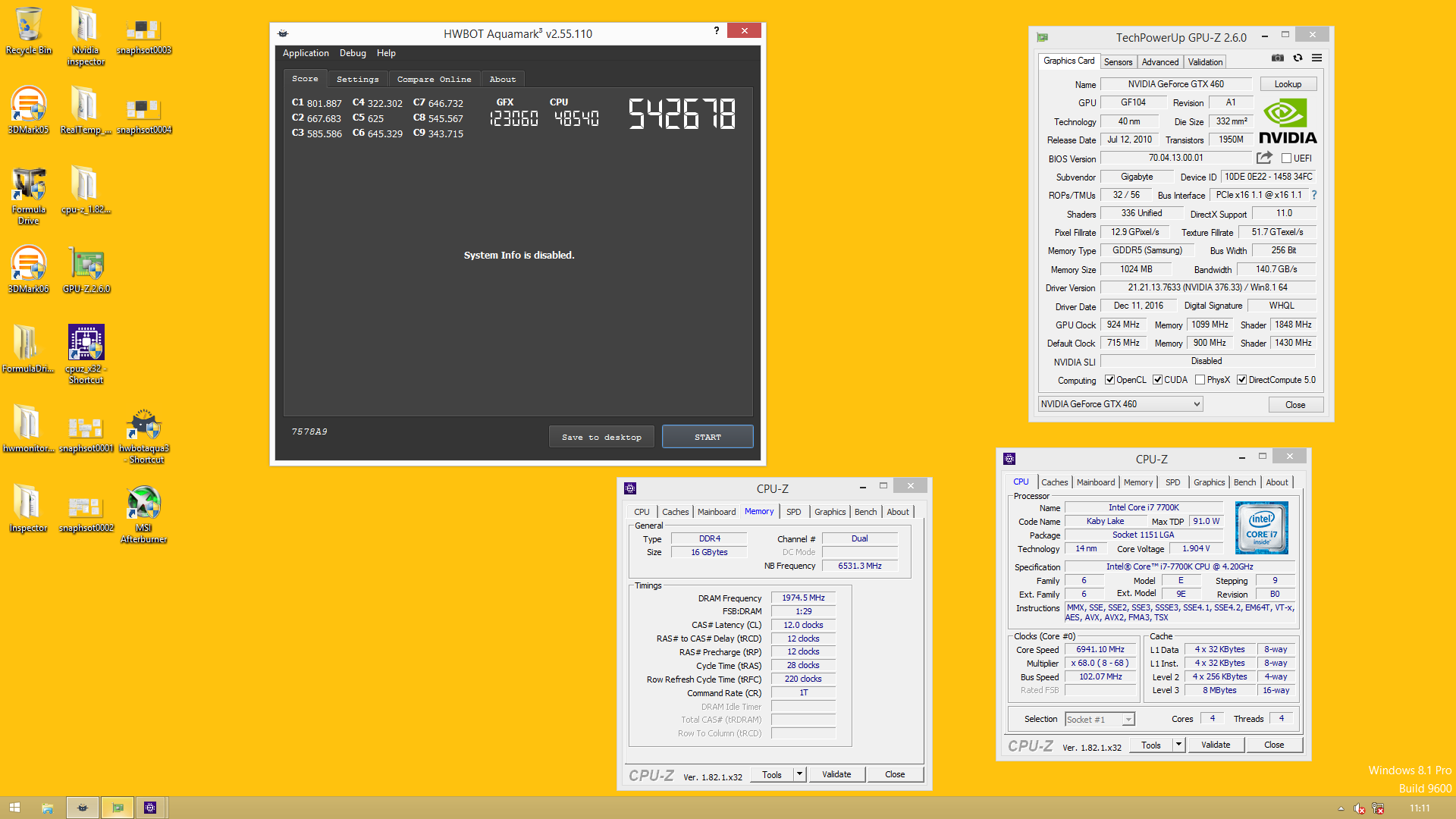Click Bus Interface question mark icon
This screenshot has width=1456, height=819.
tap(1314, 195)
